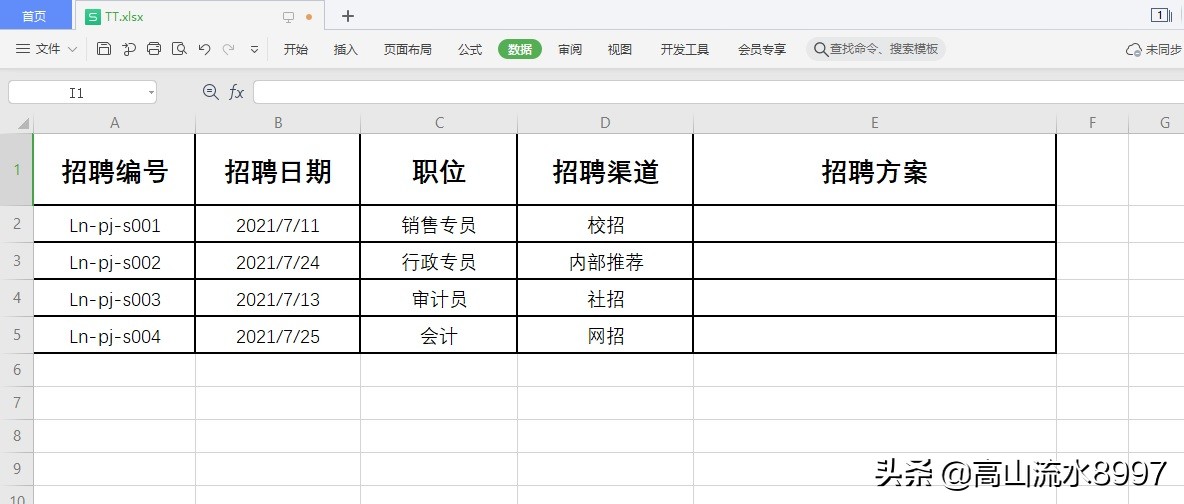The width and height of the screenshot is (1184, 504).
Task: Select the 社招 cell
Action: [605, 299]
